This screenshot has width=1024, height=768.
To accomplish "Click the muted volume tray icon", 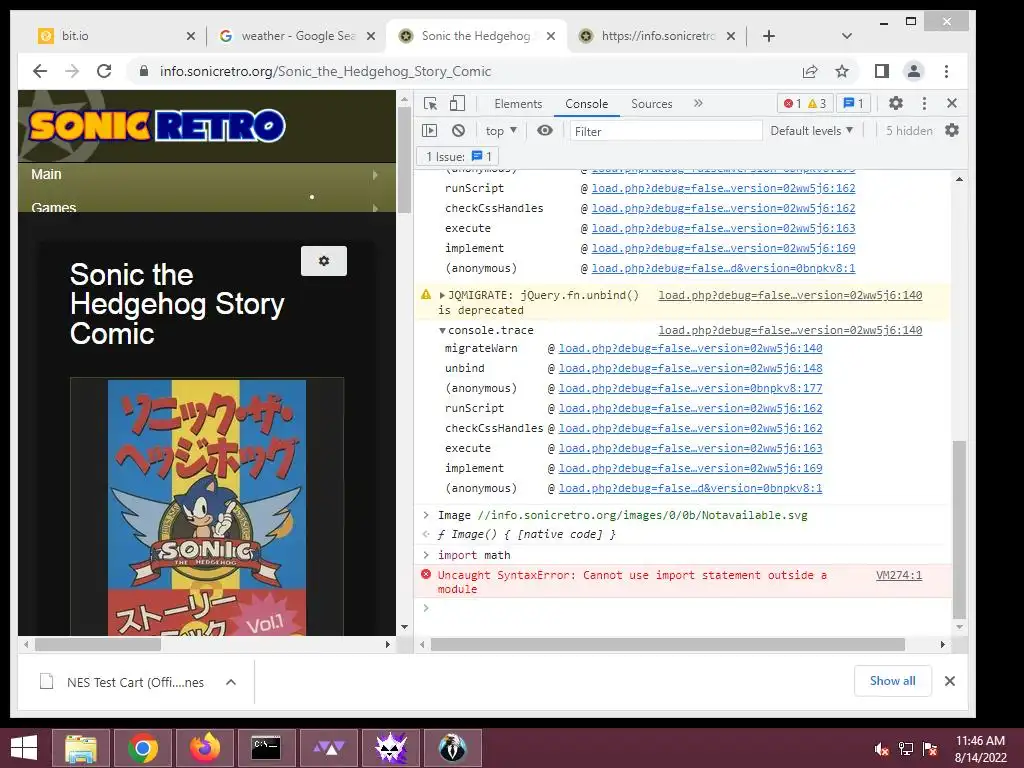I will (882, 749).
